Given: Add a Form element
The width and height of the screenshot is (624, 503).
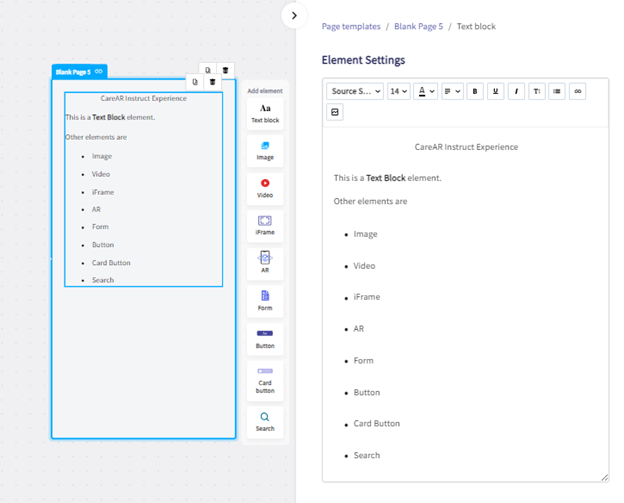Looking at the screenshot, I should (x=265, y=301).
